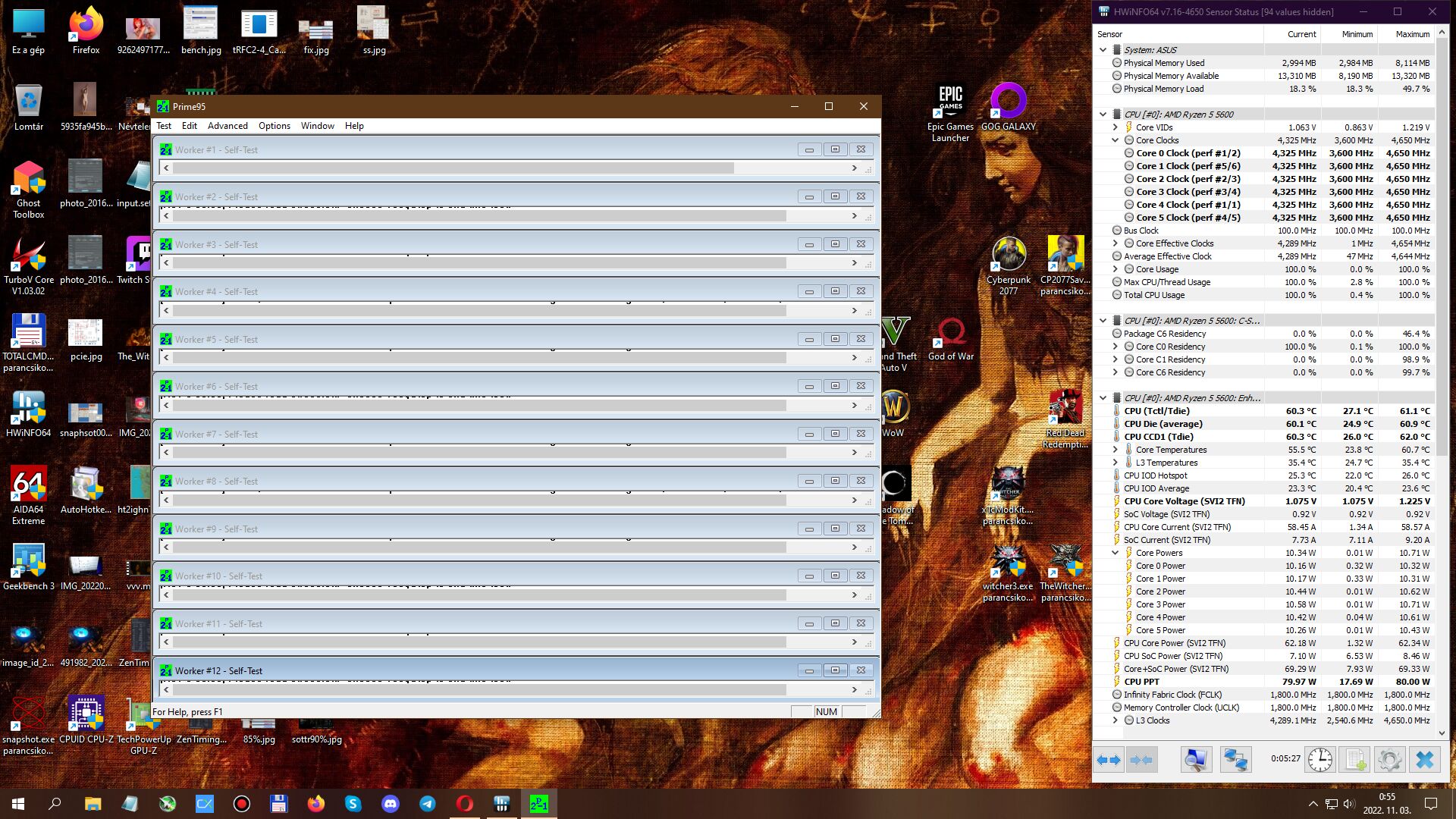Click the sheet-with-plus icon in HWiNFO
Viewport: 1456px width, 819px height.
(1355, 759)
